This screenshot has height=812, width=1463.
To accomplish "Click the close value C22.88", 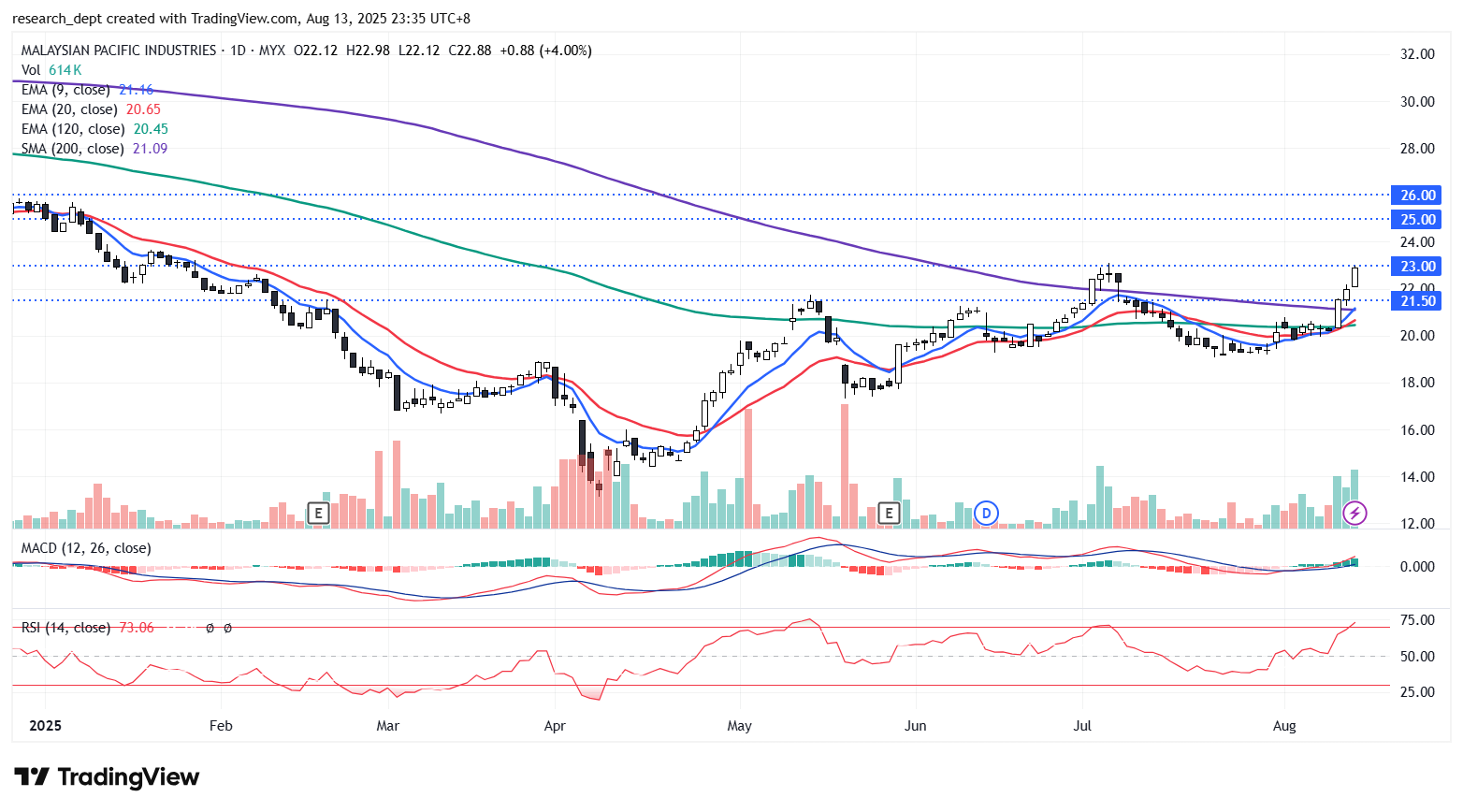I will pos(470,51).
